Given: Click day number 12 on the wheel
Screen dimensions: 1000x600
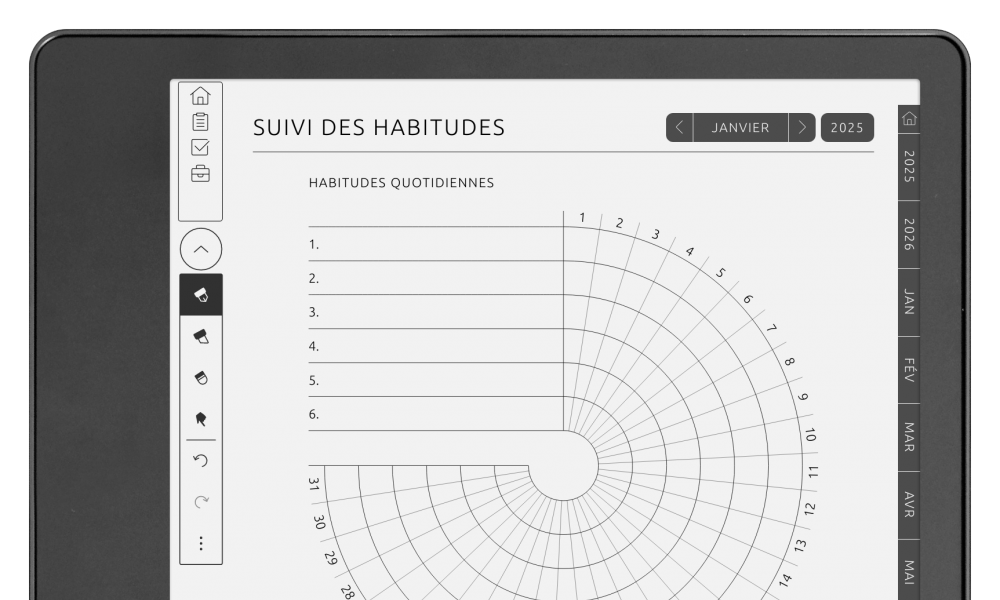Looking at the screenshot, I should [809, 509].
